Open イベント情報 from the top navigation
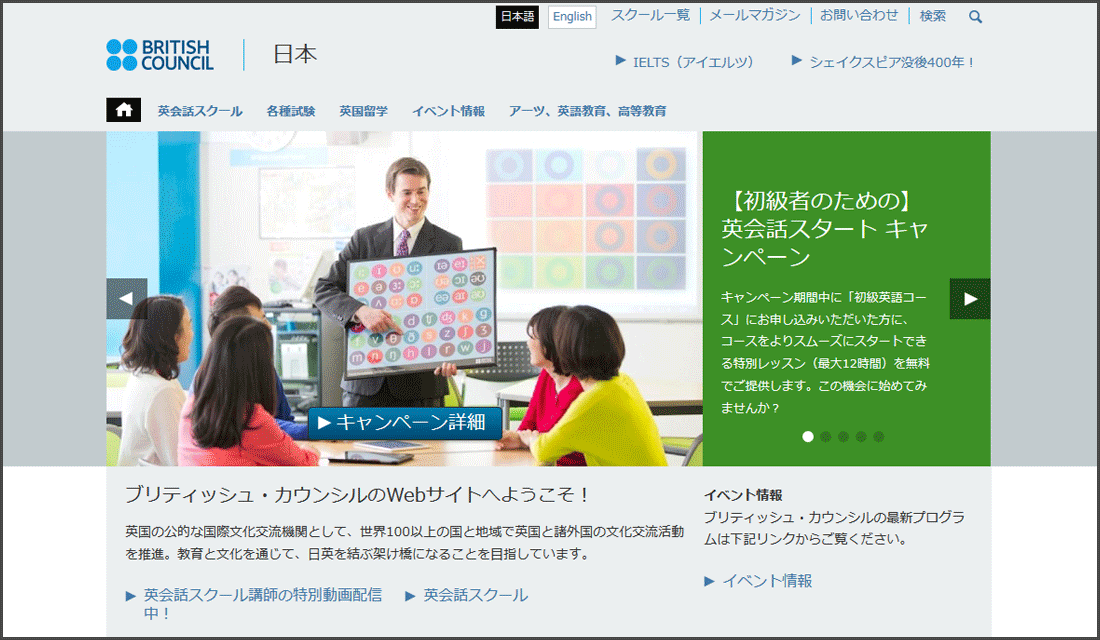 [x=447, y=110]
